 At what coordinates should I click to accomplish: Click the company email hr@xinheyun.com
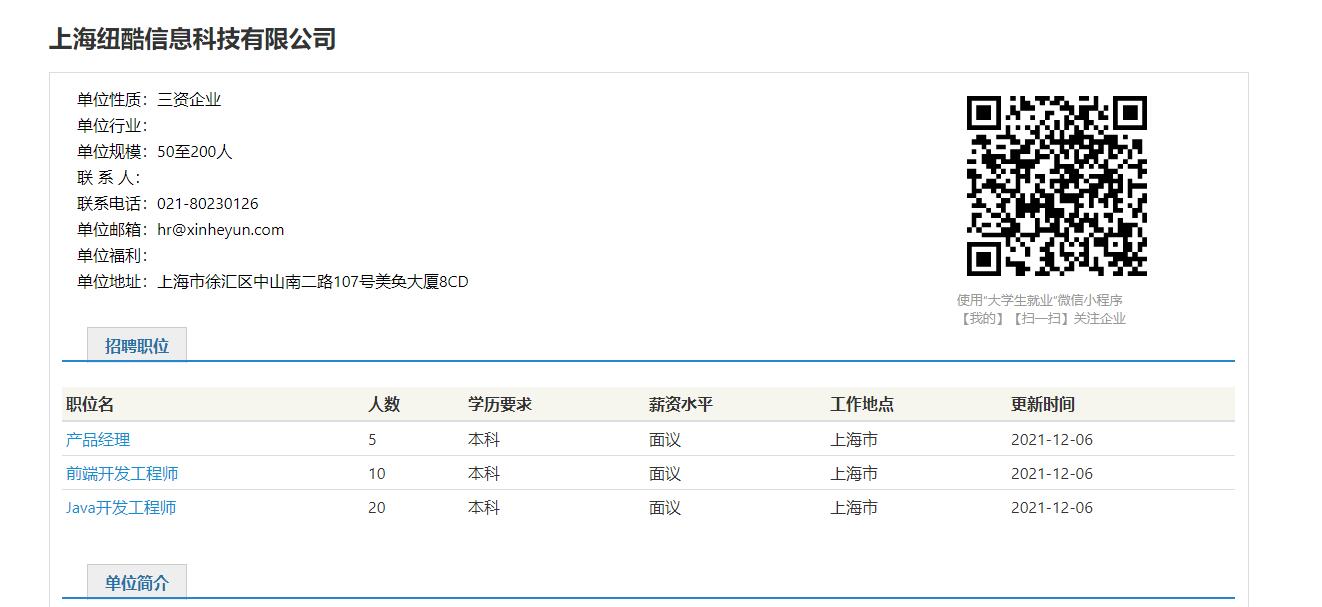click(220, 230)
